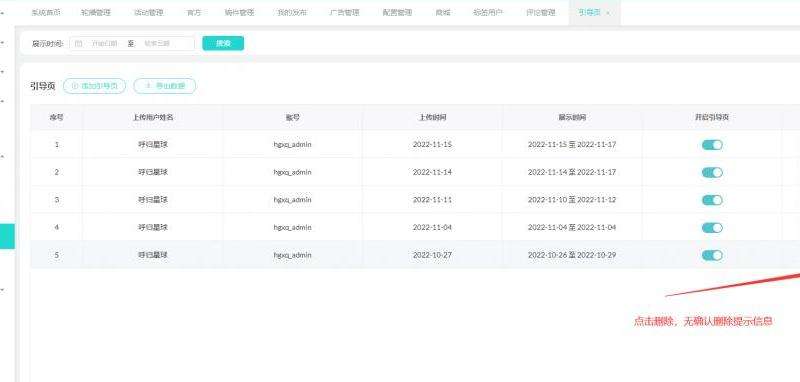Click the 上传用户姓名 column header

[153, 117]
